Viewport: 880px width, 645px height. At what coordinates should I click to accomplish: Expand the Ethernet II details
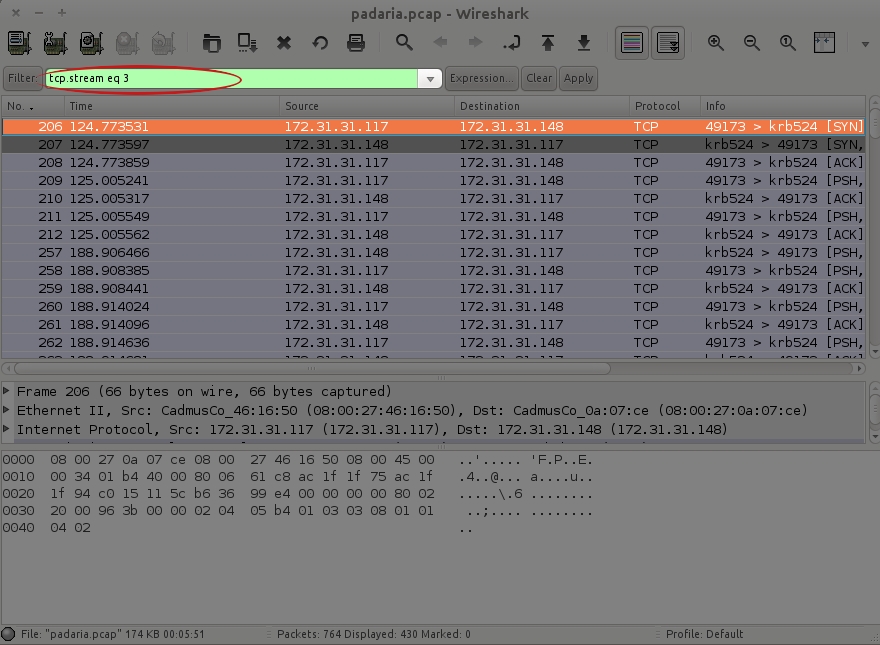[x=6, y=409]
